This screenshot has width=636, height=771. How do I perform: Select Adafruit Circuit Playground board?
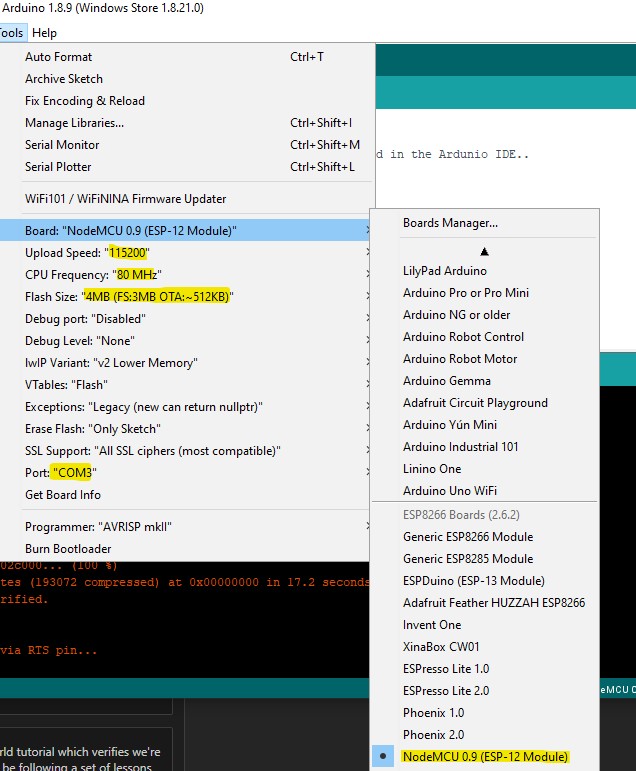point(485,403)
